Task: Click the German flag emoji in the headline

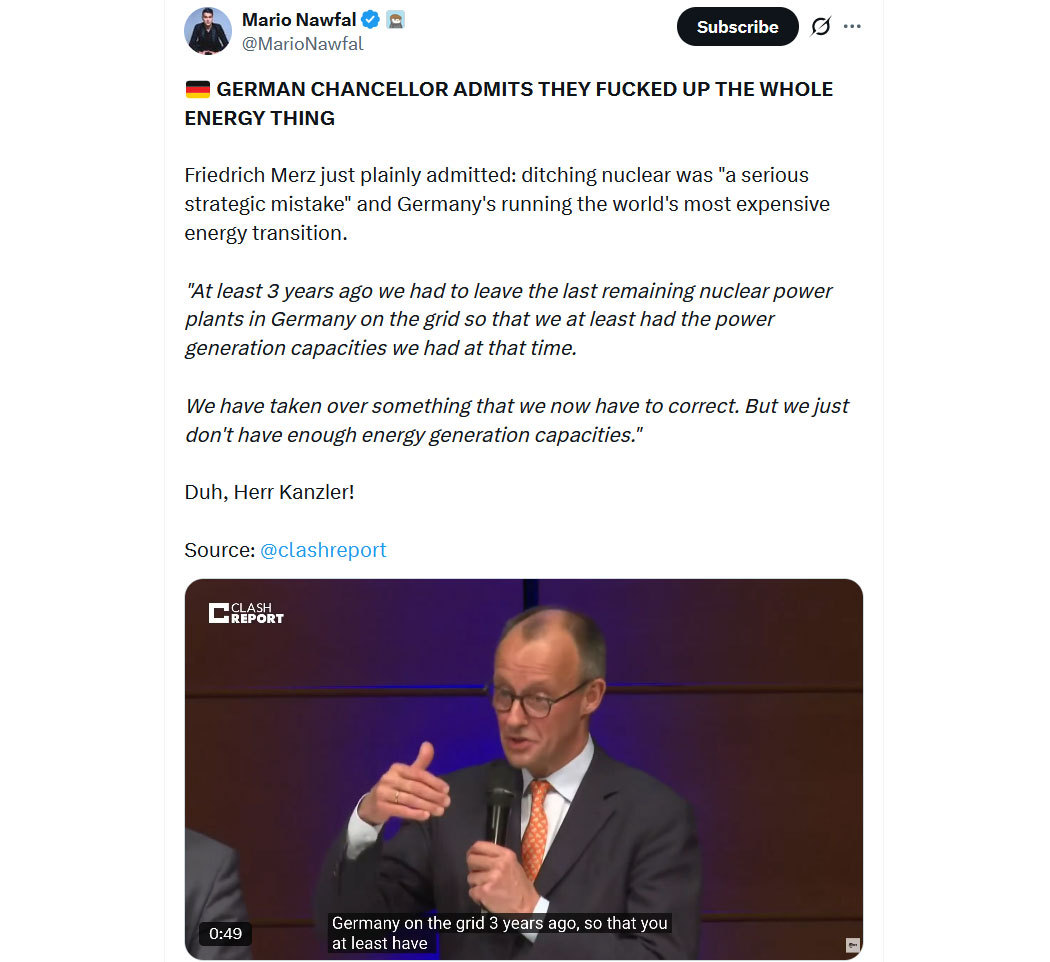Action: click(x=197, y=89)
